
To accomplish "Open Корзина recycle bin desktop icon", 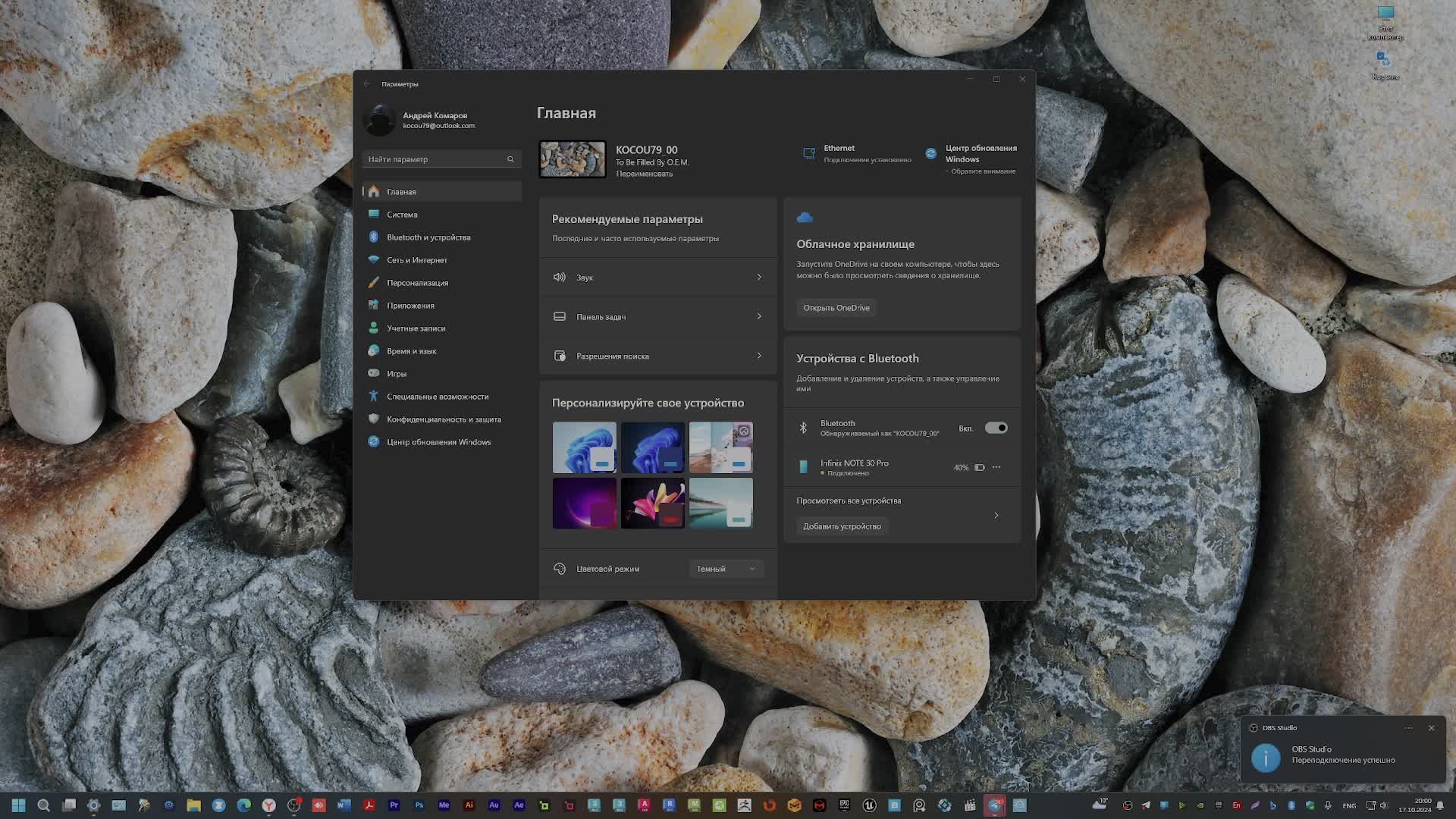I will pyautogui.click(x=1385, y=65).
